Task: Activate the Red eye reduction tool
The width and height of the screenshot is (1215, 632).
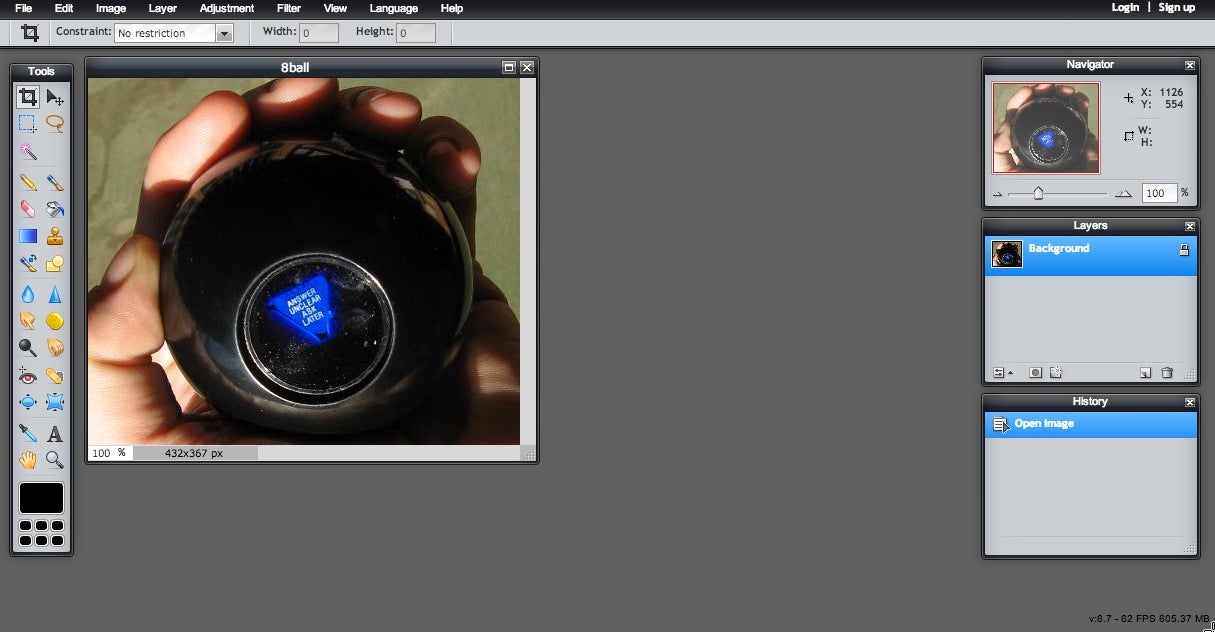Action: coord(27,376)
